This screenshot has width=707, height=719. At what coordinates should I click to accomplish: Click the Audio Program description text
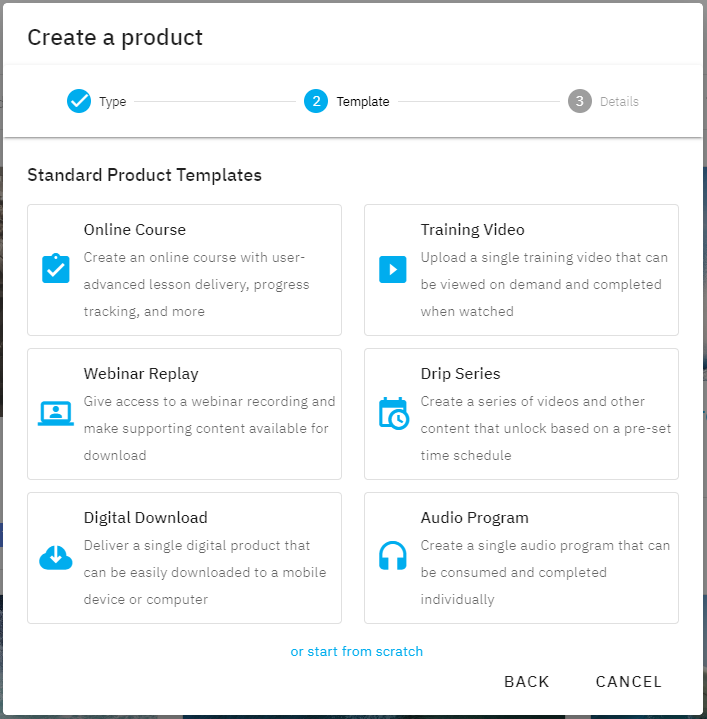coord(546,572)
